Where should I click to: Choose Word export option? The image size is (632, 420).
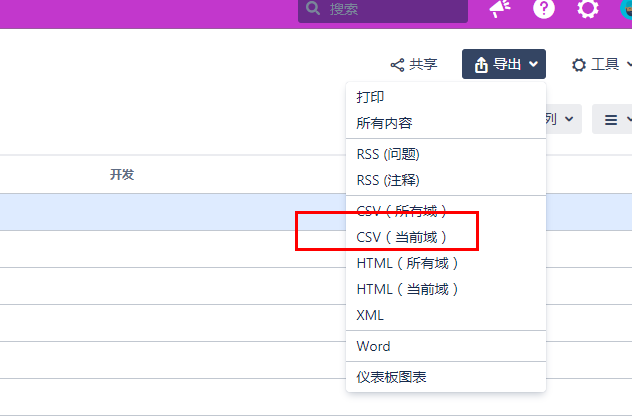tap(446, 346)
